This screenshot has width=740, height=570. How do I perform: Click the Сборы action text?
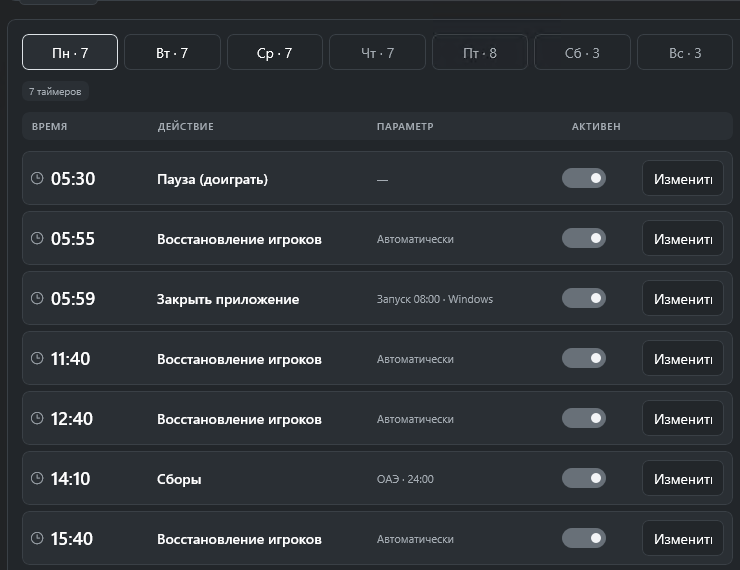[179, 479]
